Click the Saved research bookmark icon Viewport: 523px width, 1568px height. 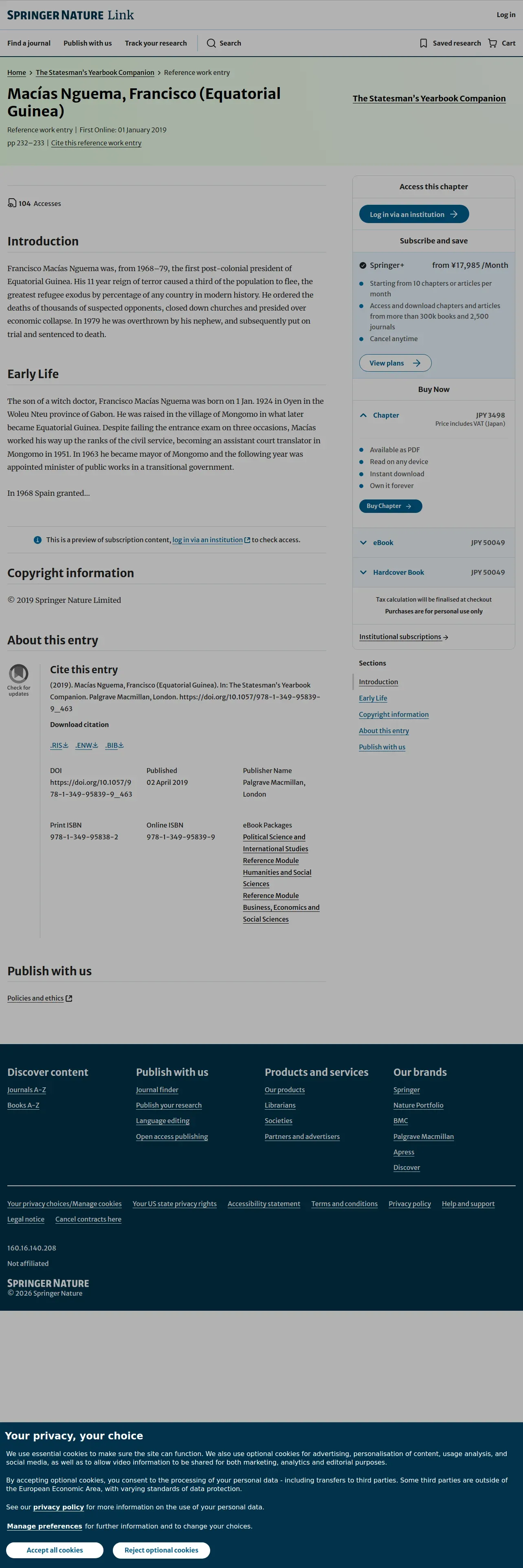click(423, 43)
